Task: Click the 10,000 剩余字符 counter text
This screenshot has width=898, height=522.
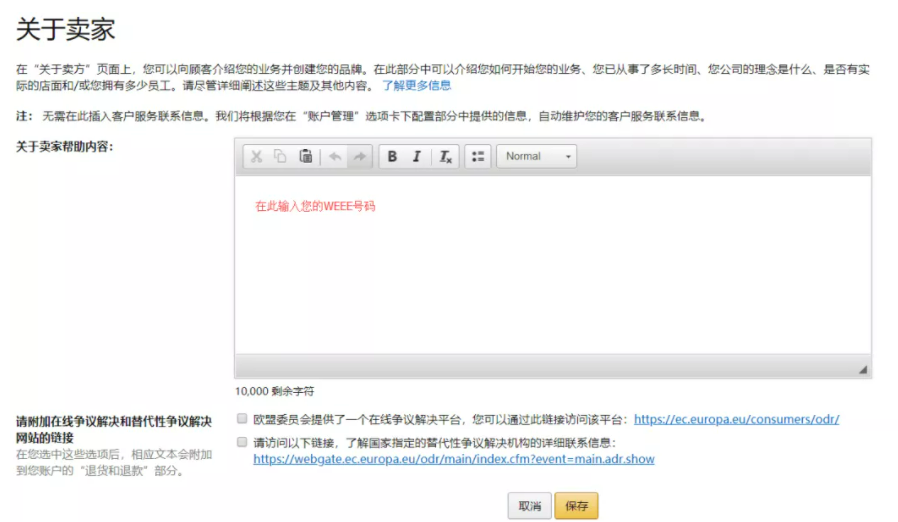Action: pyautogui.click(x=274, y=391)
